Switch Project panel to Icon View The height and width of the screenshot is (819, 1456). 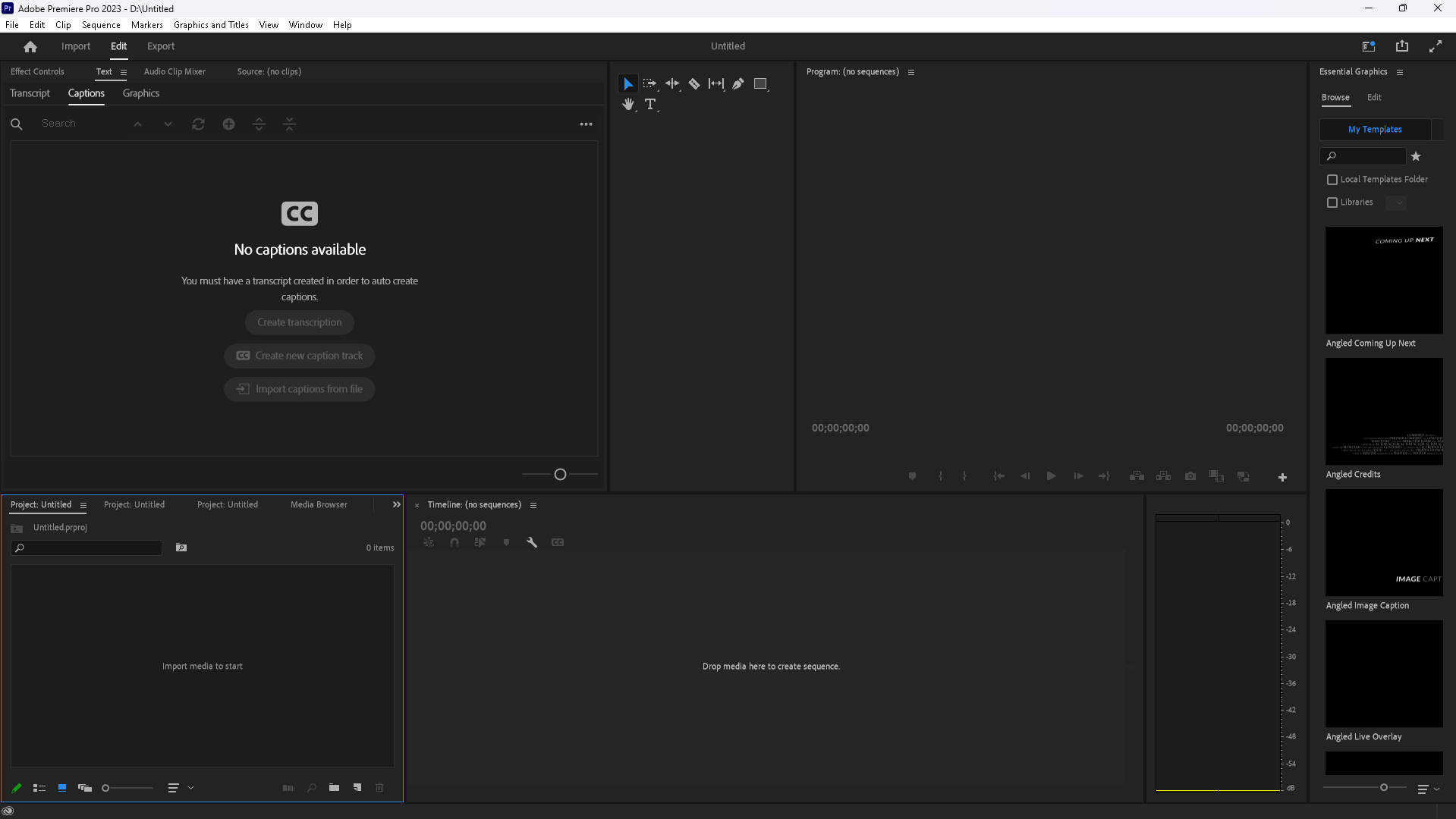click(x=62, y=788)
